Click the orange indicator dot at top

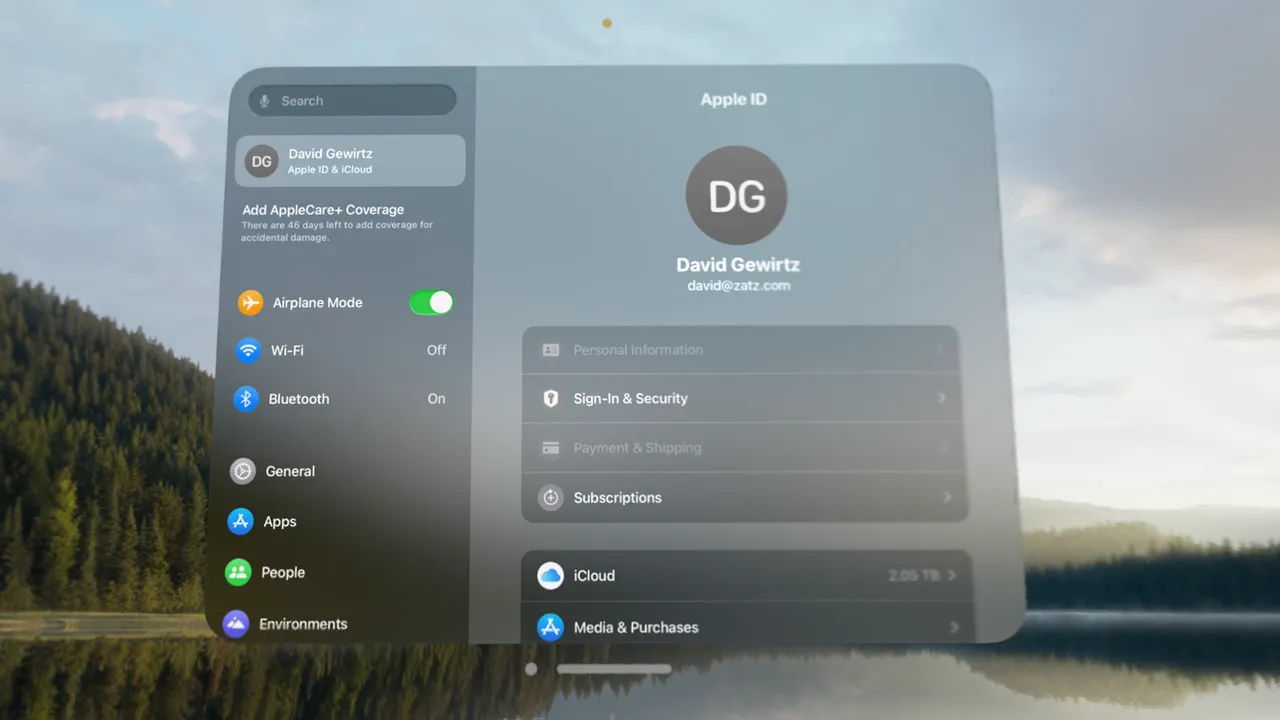pyautogui.click(x=607, y=23)
